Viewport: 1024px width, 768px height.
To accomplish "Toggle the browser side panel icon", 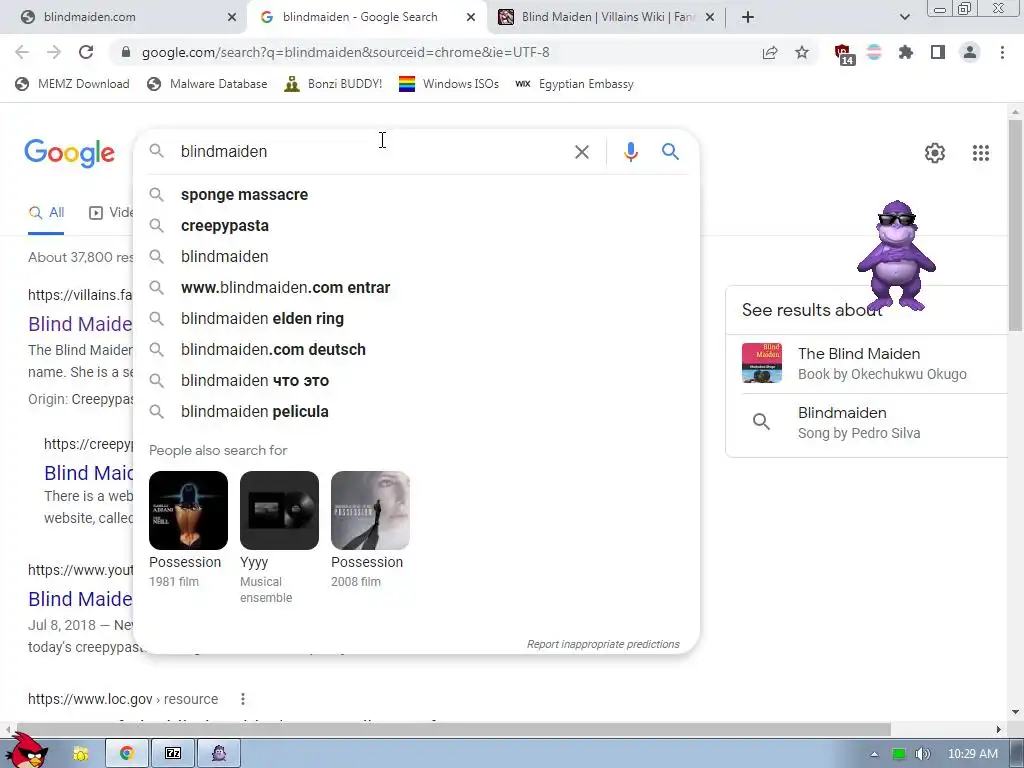I will [938, 52].
